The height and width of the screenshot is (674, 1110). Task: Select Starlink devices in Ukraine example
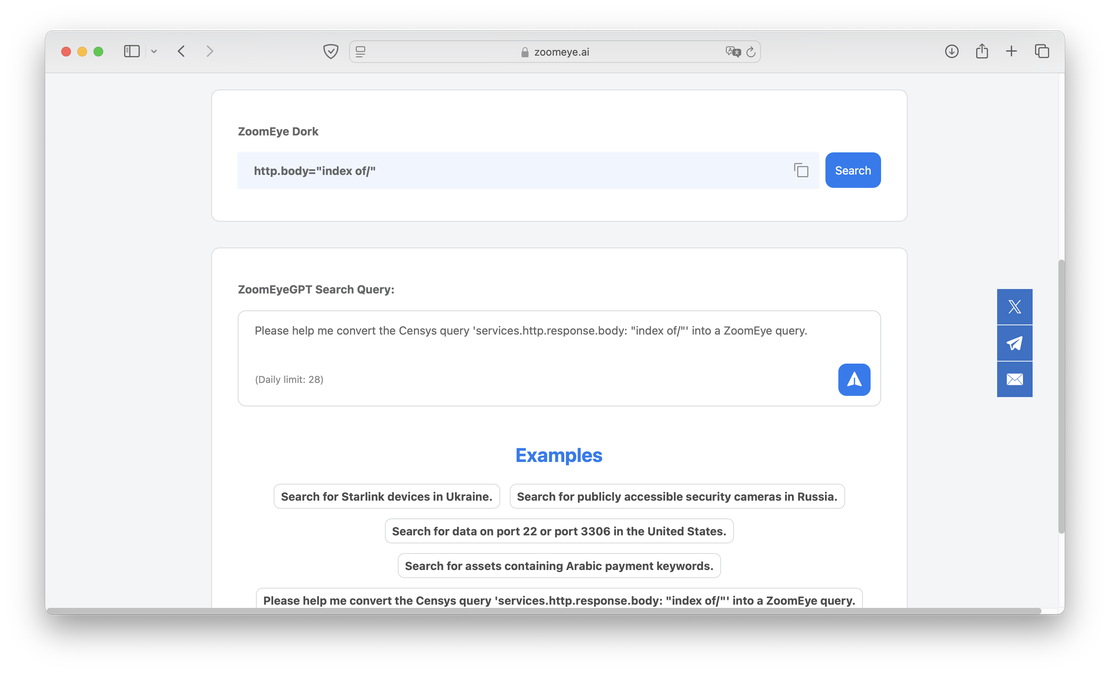387,496
